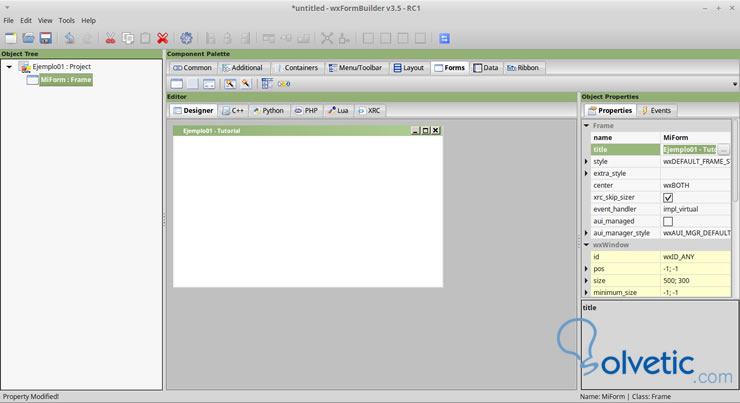The width and height of the screenshot is (740, 403).
Task: Add a Dialog from the Forms palette
Action: click(x=209, y=84)
